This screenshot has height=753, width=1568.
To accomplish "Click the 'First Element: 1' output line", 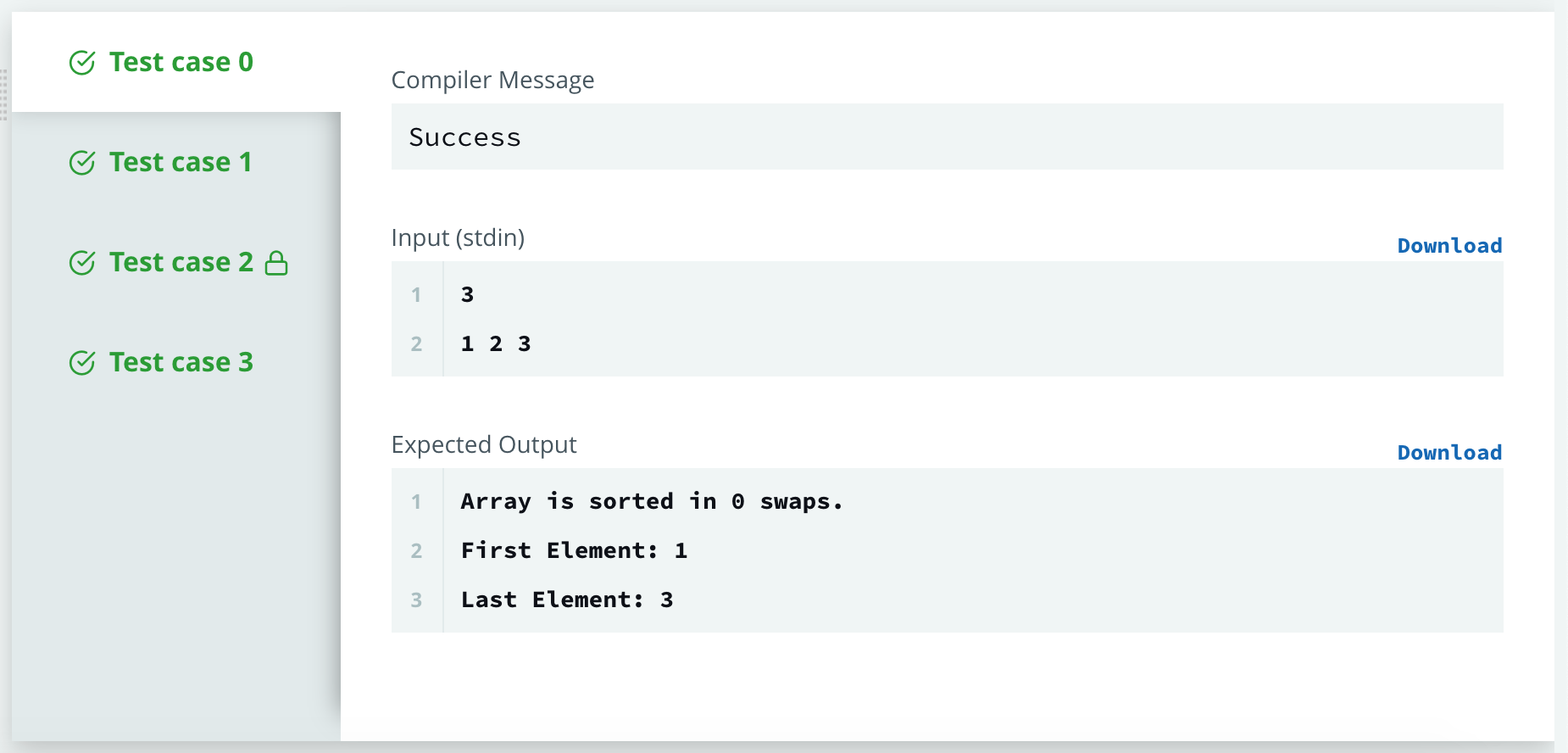I will 947,550.
